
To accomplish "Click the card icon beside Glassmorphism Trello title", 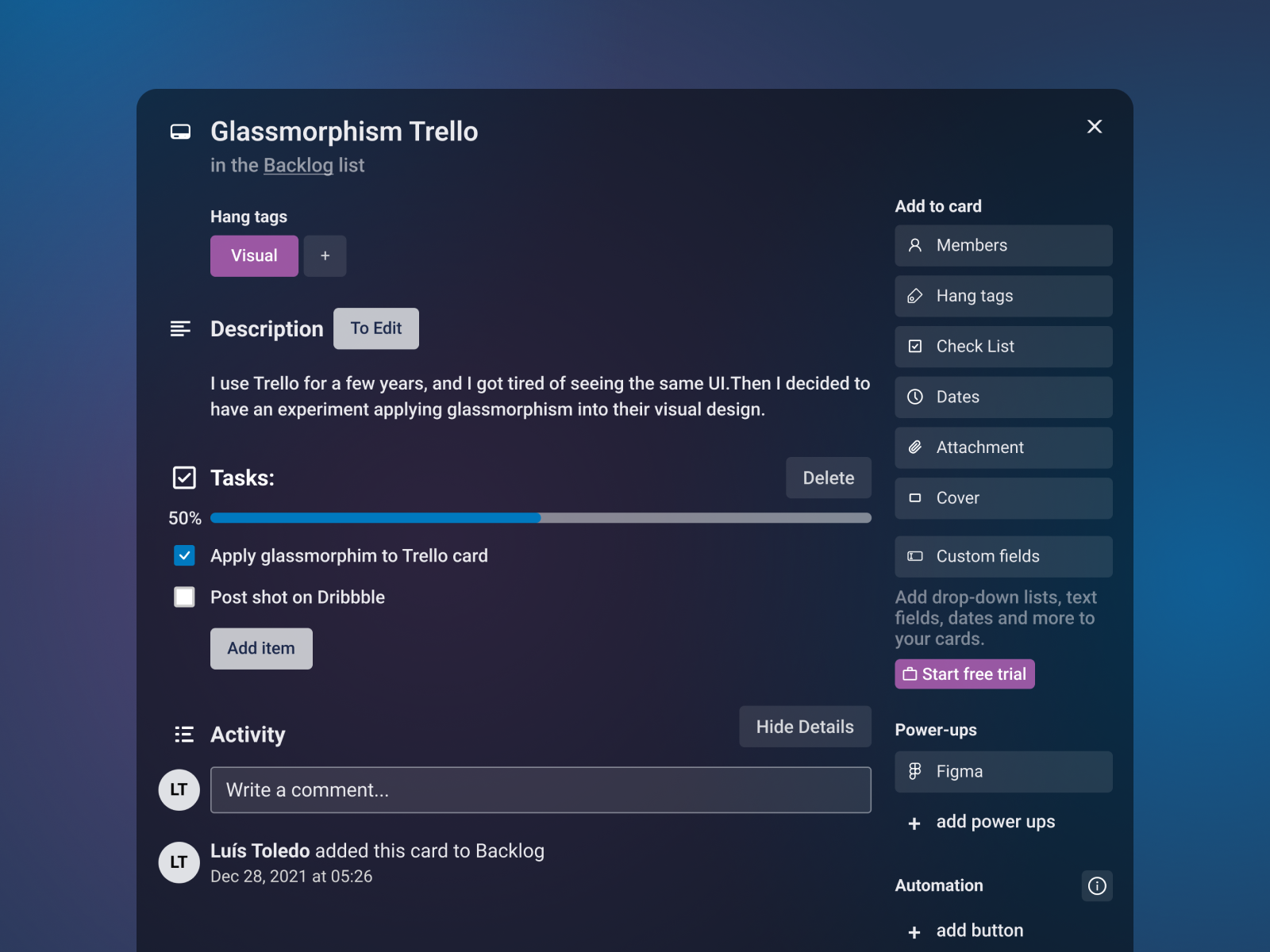I will pyautogui.click(x=181, y=132).
